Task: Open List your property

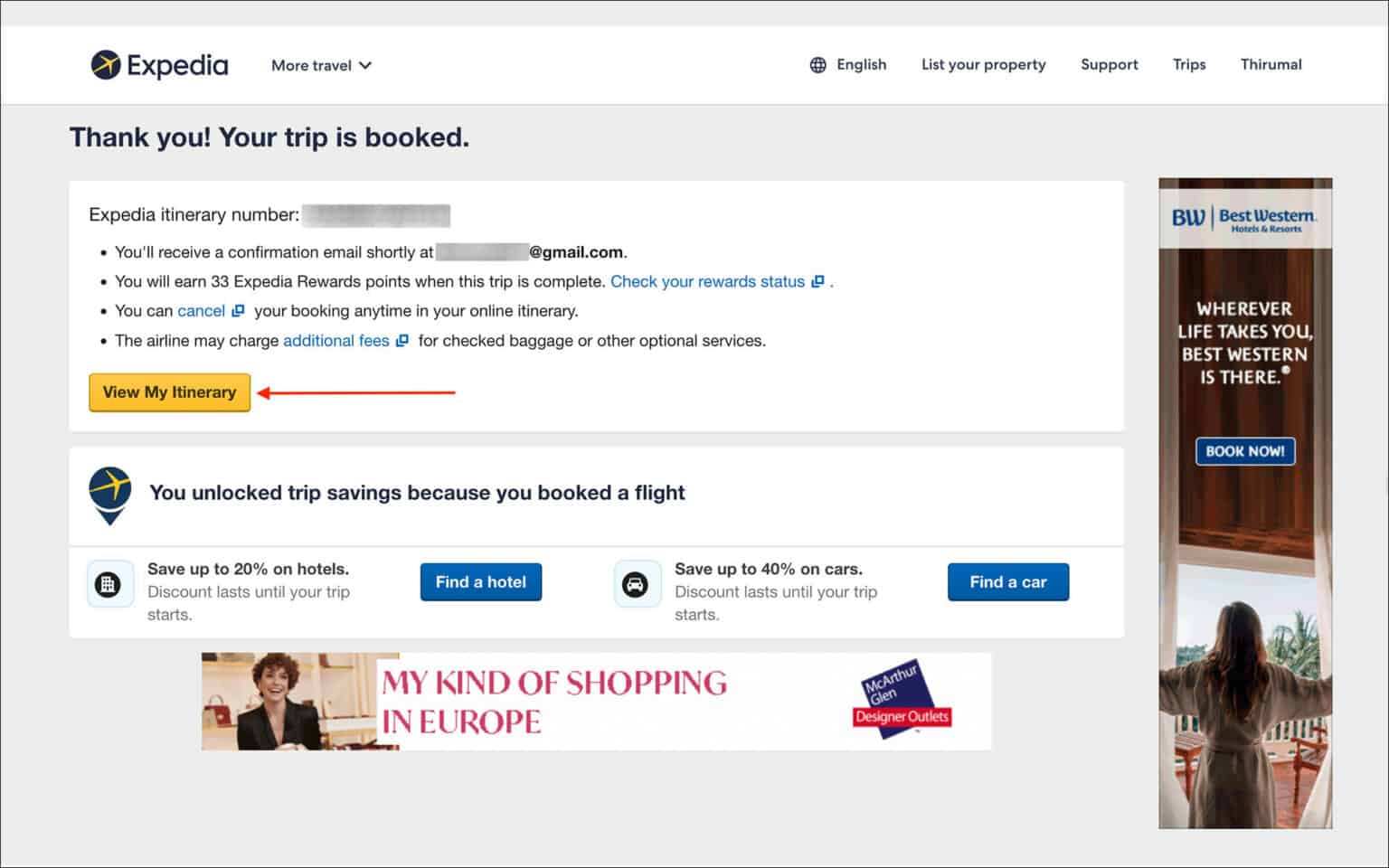Action: click(983, 64)
